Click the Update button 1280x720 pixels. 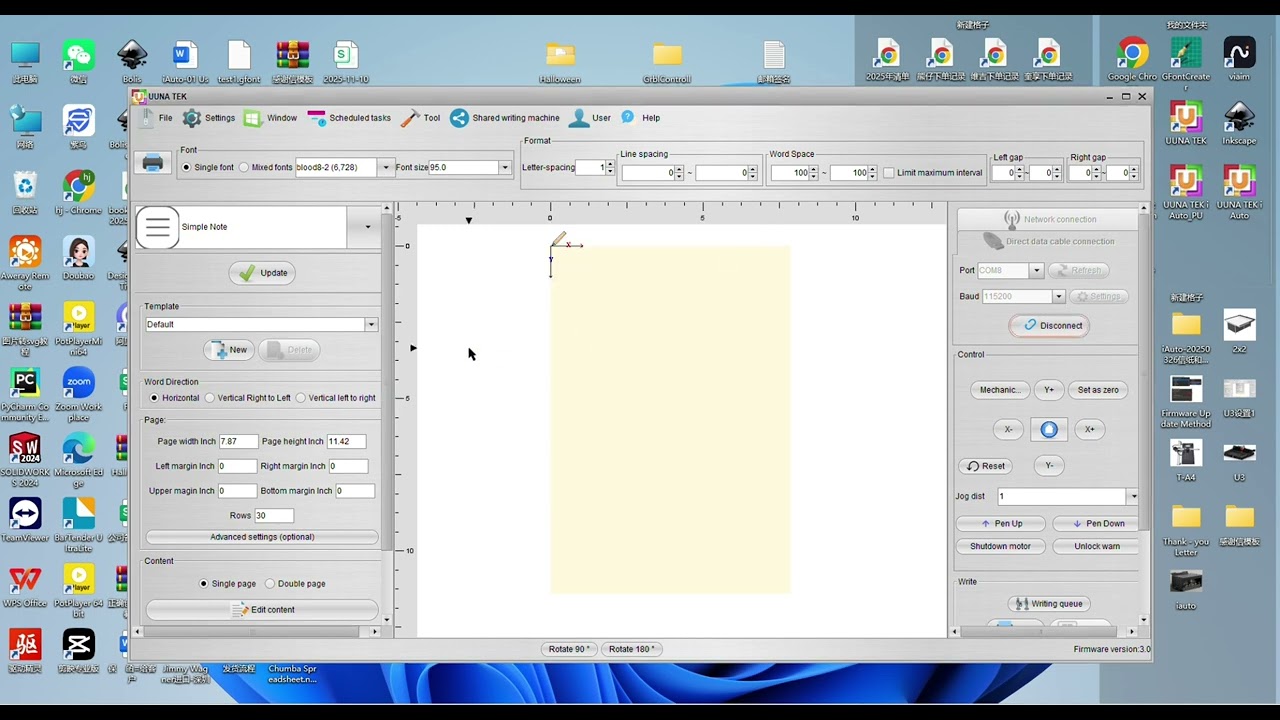pos(262,273)
